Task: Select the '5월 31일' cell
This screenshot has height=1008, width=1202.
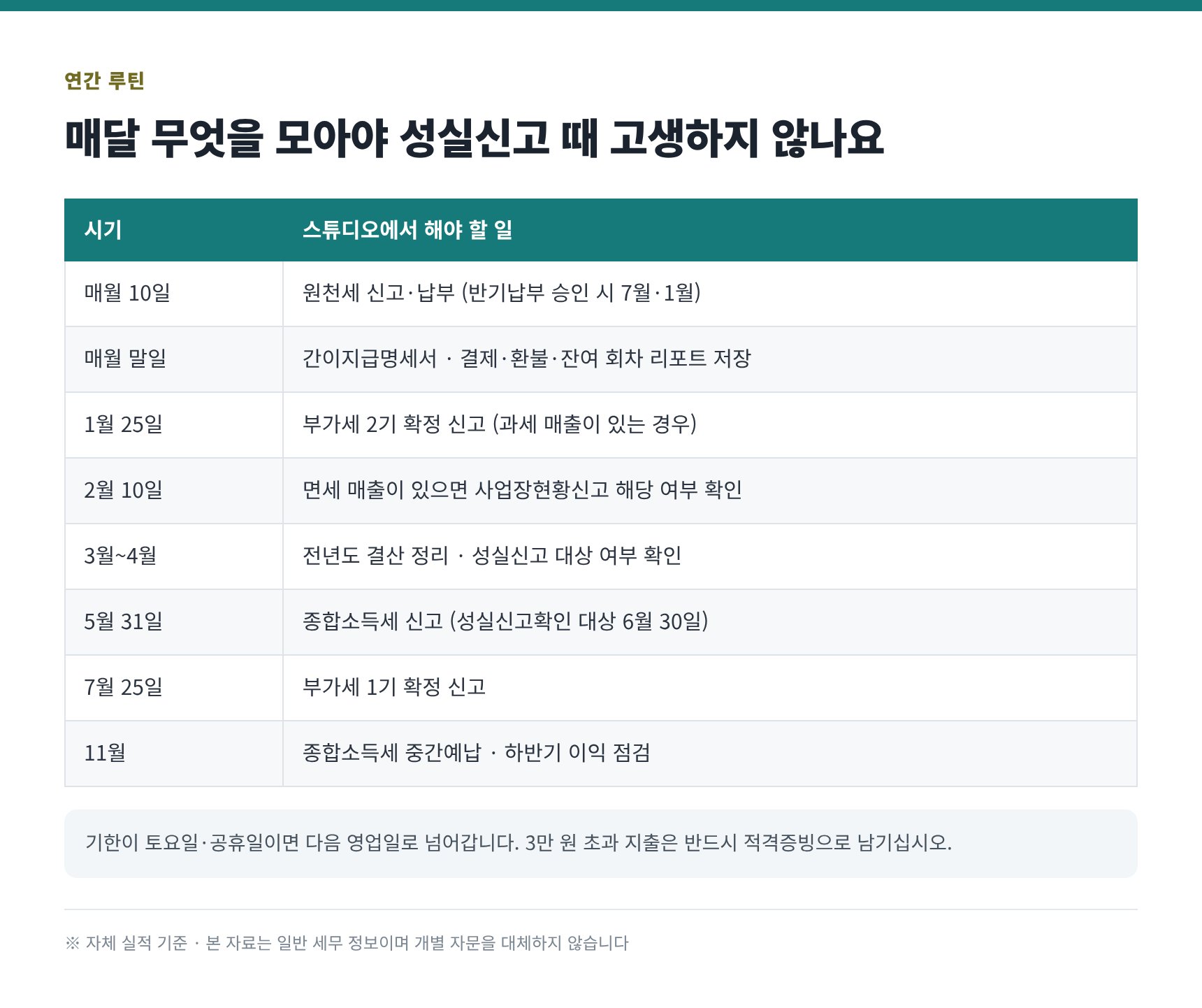Action: coord(174,622)
